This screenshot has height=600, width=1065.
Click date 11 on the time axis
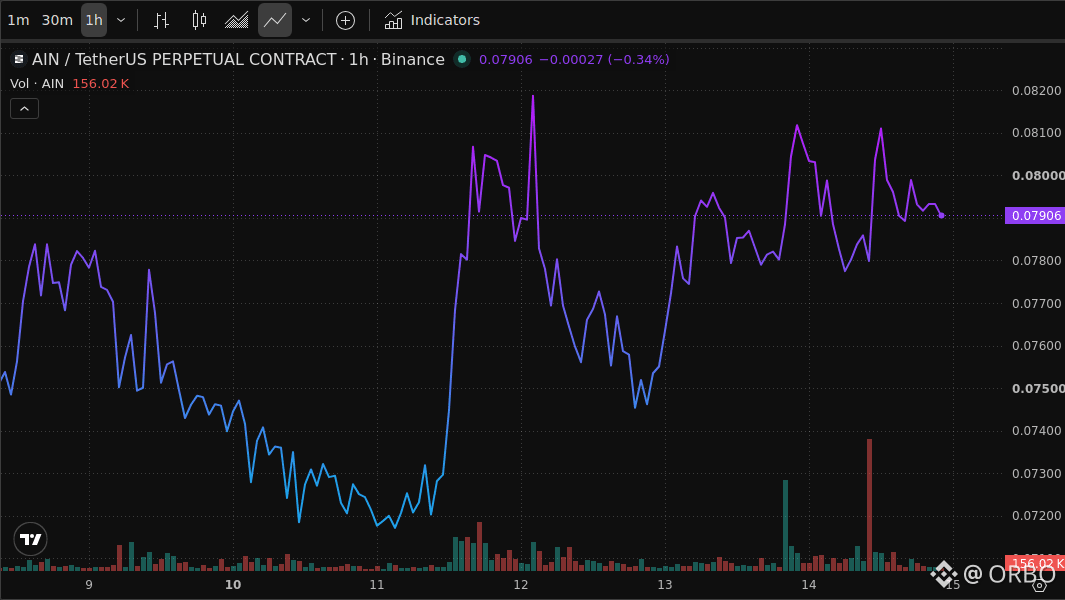point(377,584)
